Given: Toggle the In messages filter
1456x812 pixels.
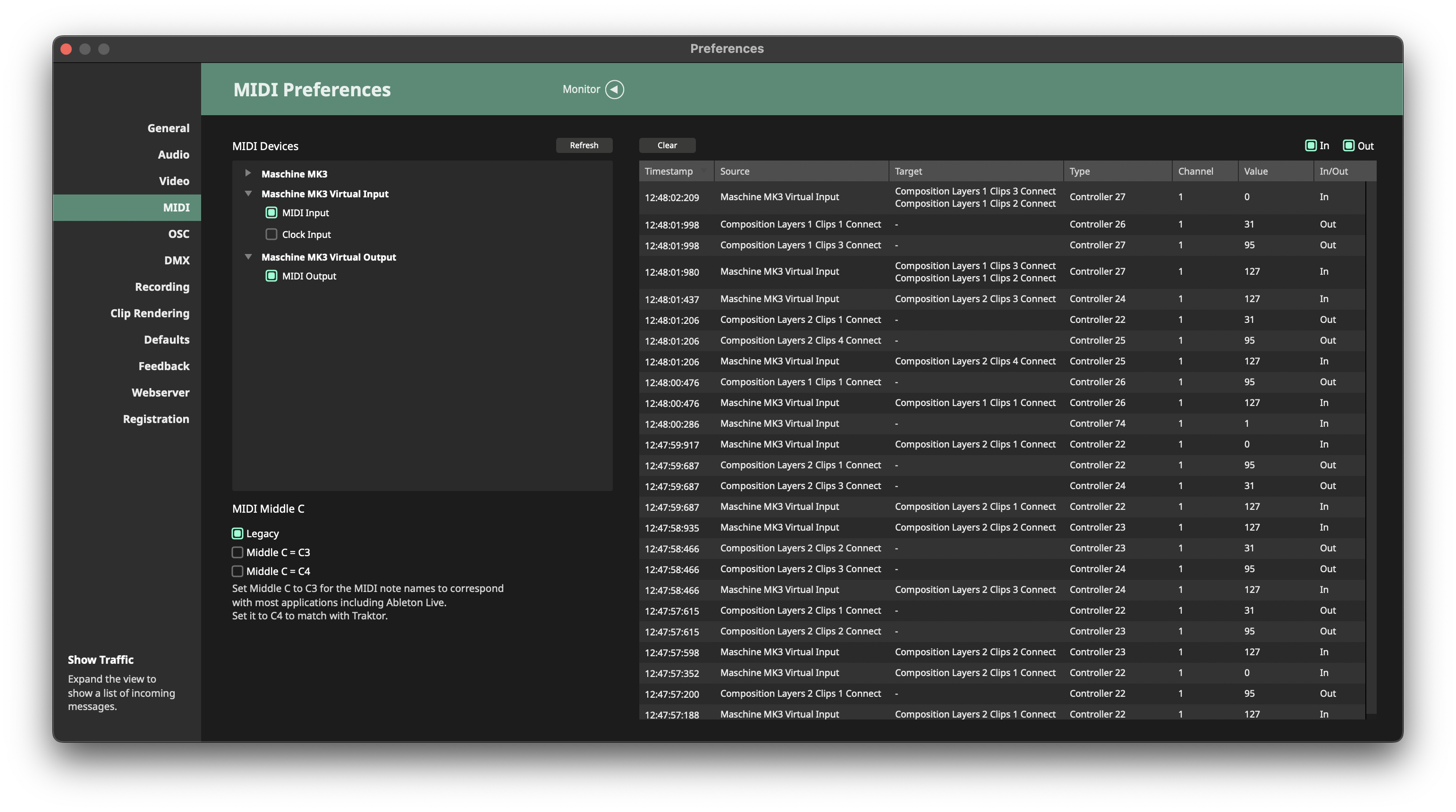Looking at the screenshot, I should [1311, 145].
